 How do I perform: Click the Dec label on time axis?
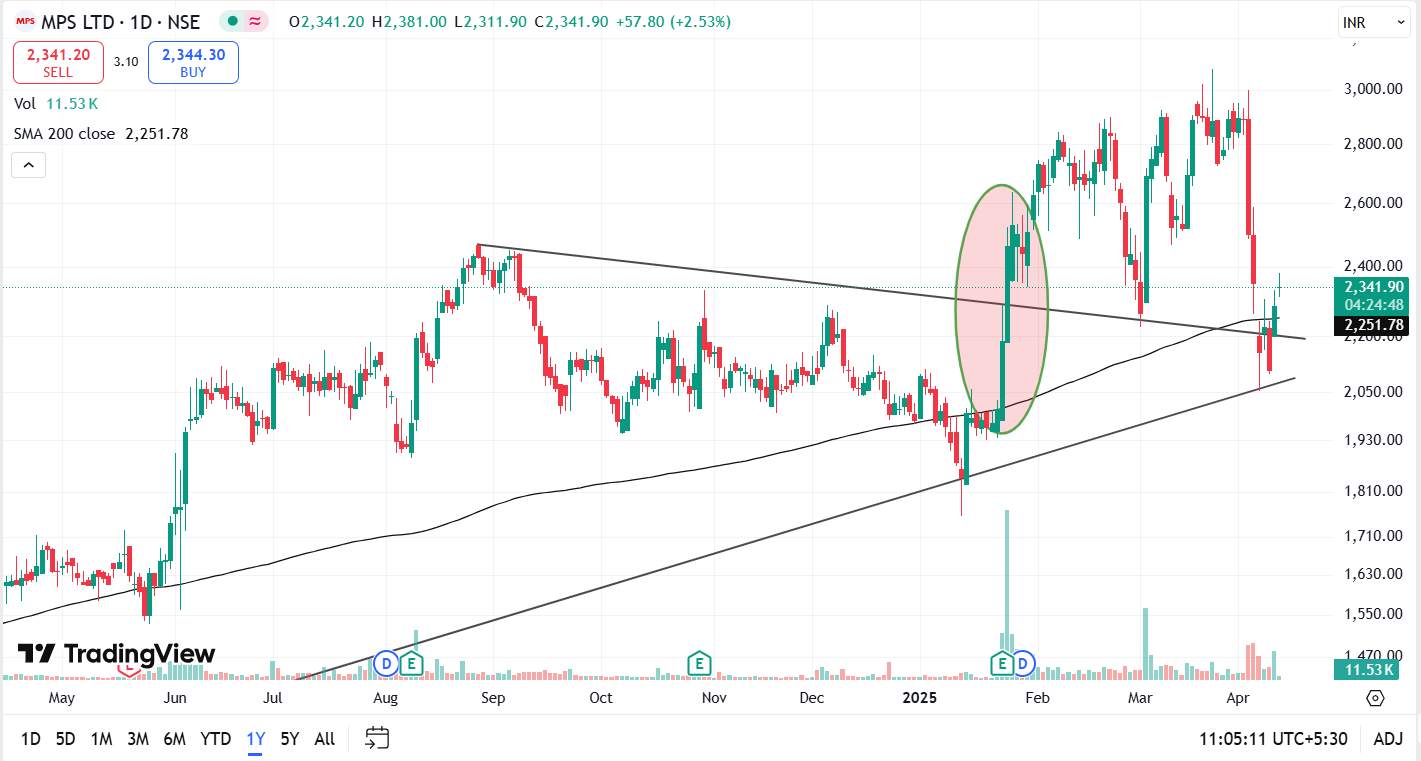812,698
